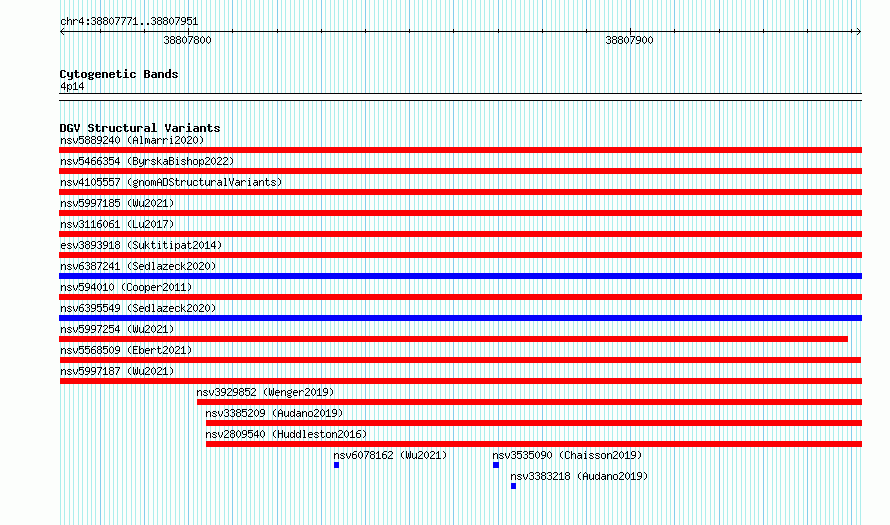Image resolution: width=890 pixels, height=525 pixels.
Task: Select the red bar under nsv2809540
Action: [x=534, y=444]
